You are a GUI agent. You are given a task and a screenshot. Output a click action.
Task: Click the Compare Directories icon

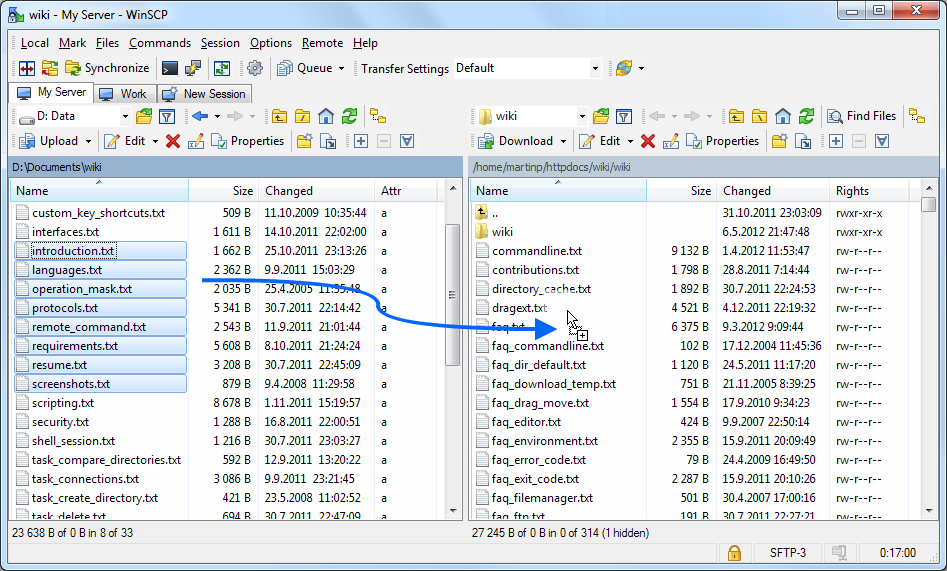tap(26, 68)
